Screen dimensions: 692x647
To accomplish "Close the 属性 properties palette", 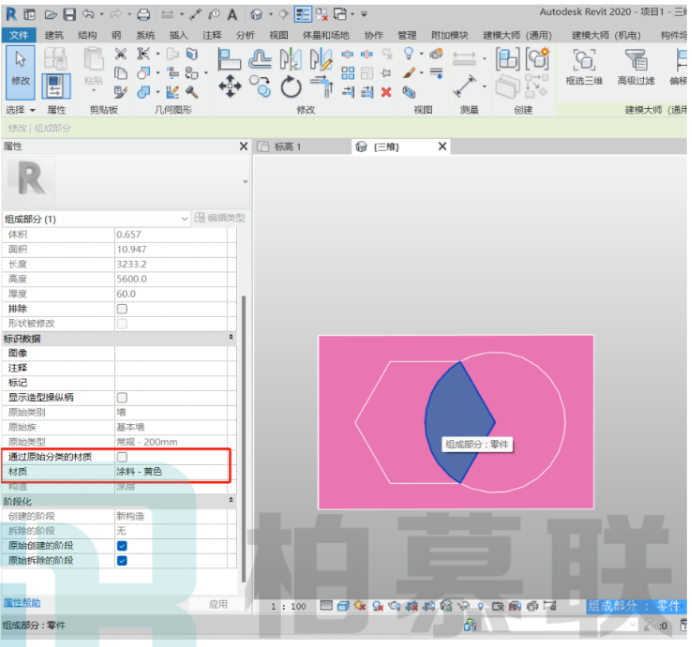I will click(x=243, y=146).
